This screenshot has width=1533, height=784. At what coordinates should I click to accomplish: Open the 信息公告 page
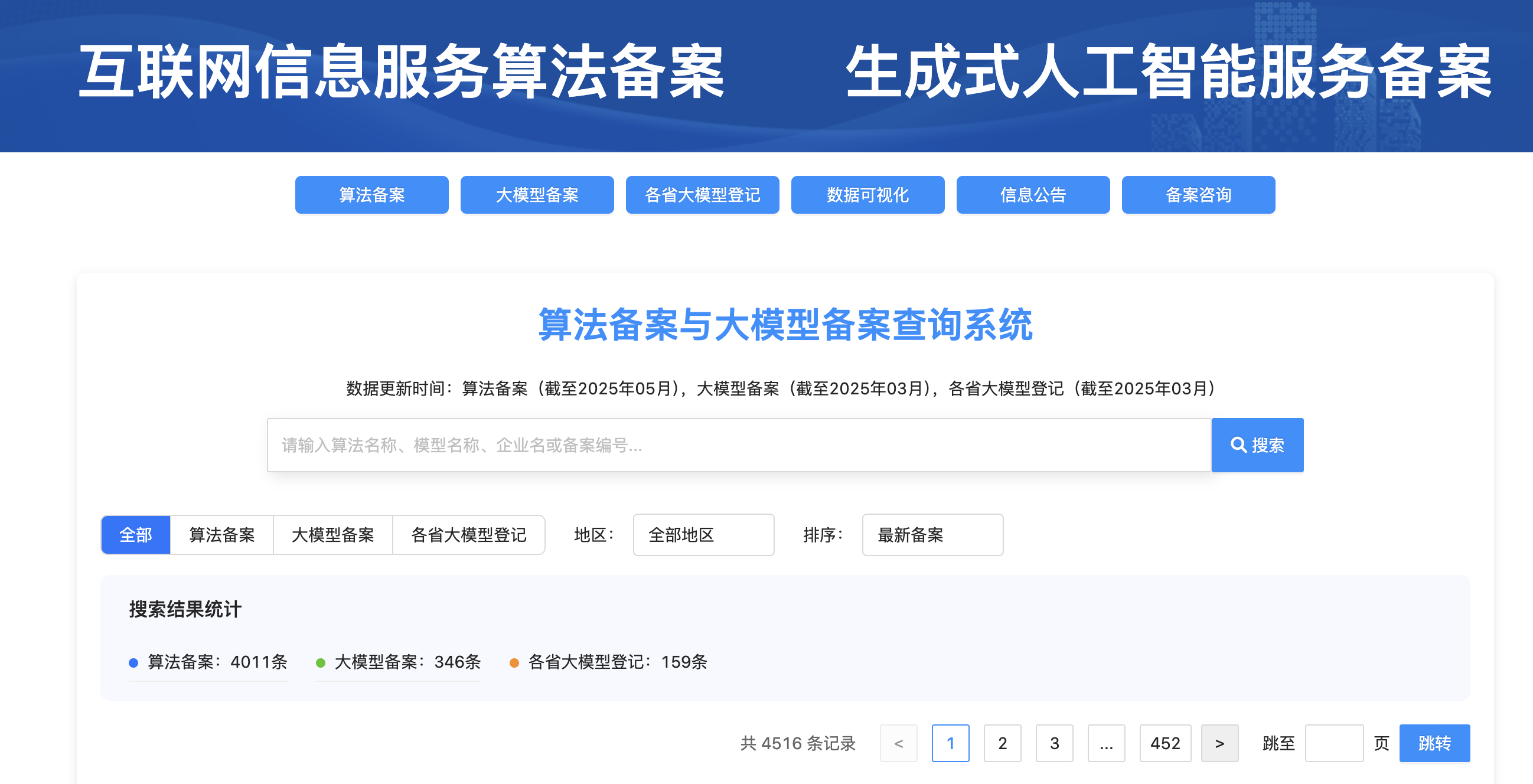(1032, 194)
